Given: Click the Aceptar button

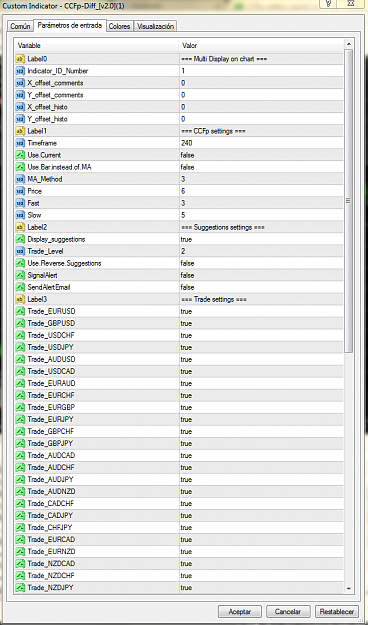Looking at the screenshot, I should pos(240,611).
